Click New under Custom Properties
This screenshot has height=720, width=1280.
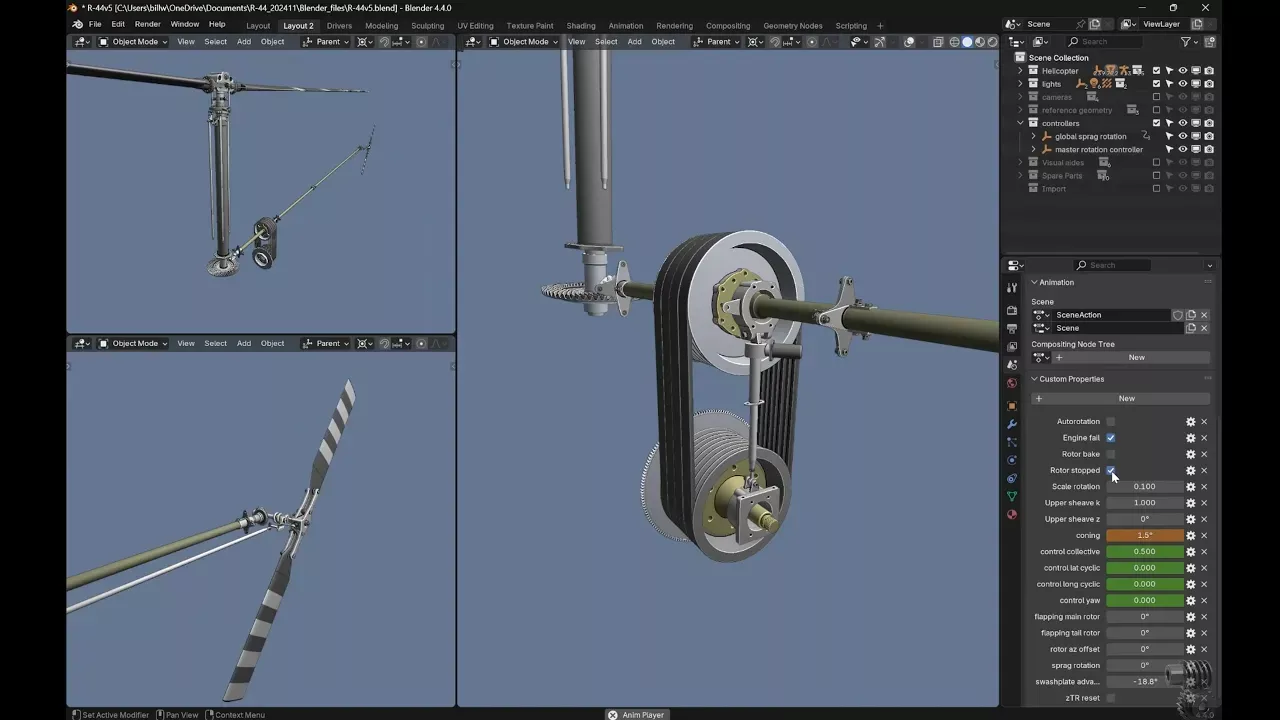(x=1126, y=399)
